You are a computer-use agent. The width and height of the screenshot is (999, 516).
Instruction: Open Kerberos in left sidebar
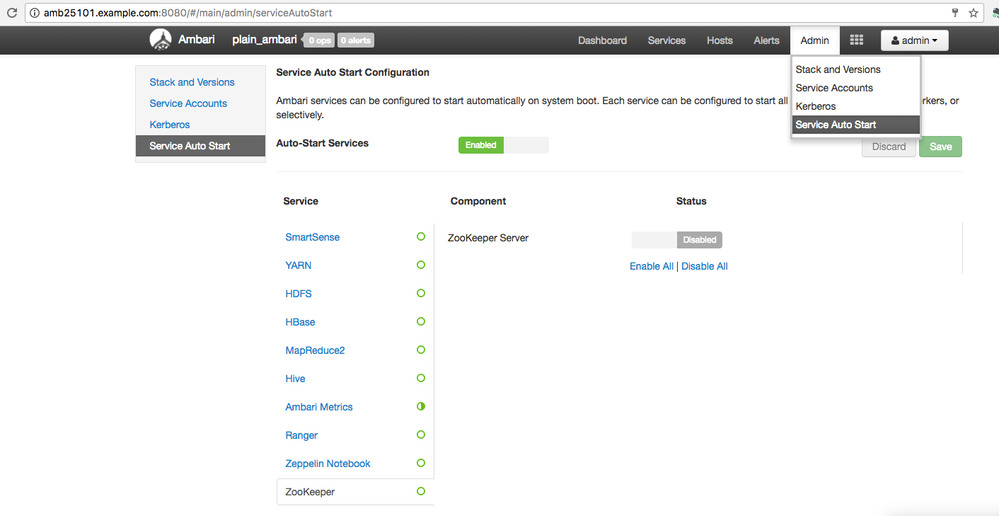169,125
